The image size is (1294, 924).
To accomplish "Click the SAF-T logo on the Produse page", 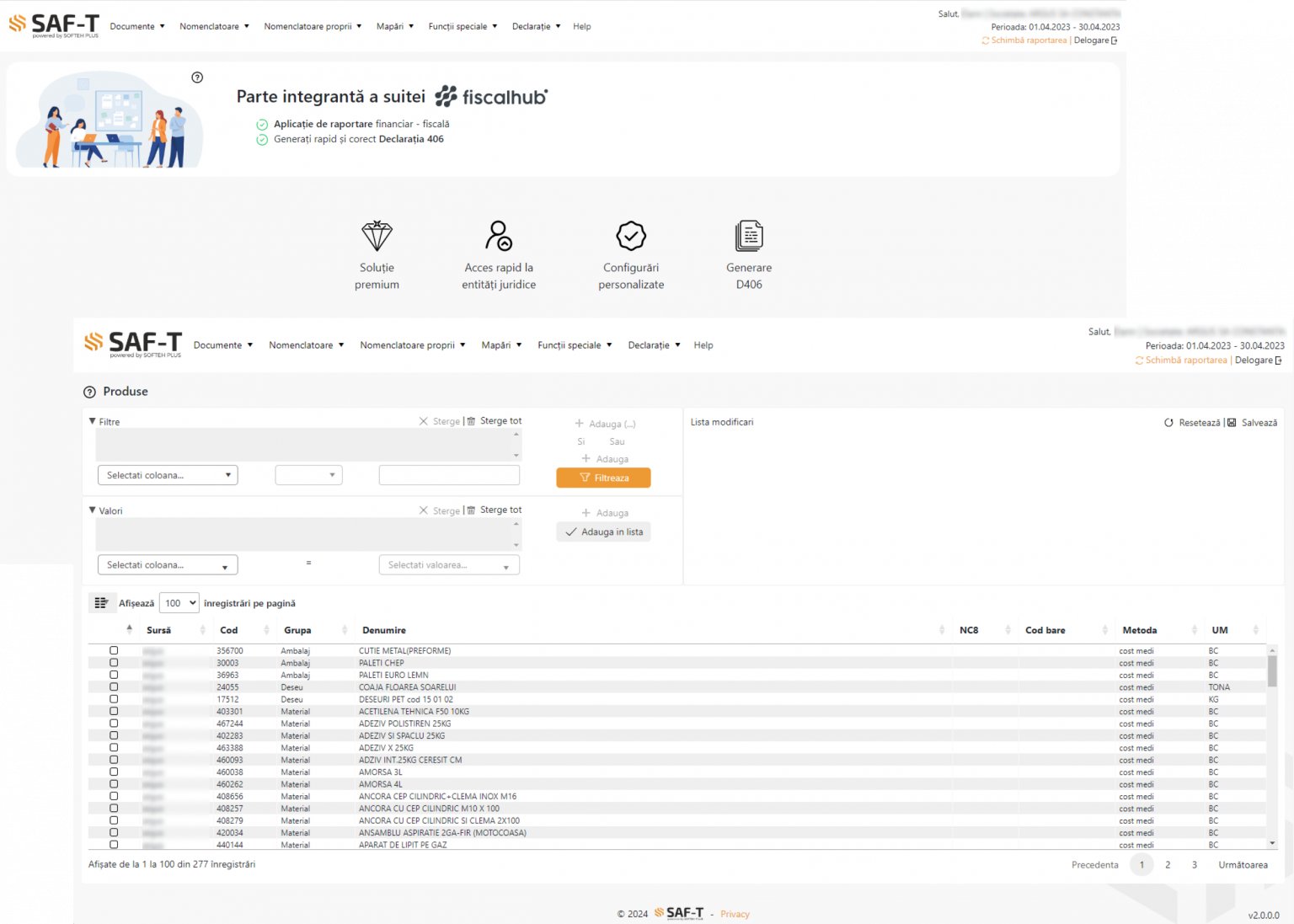I will pyautogui.click(x=133, y=344).
